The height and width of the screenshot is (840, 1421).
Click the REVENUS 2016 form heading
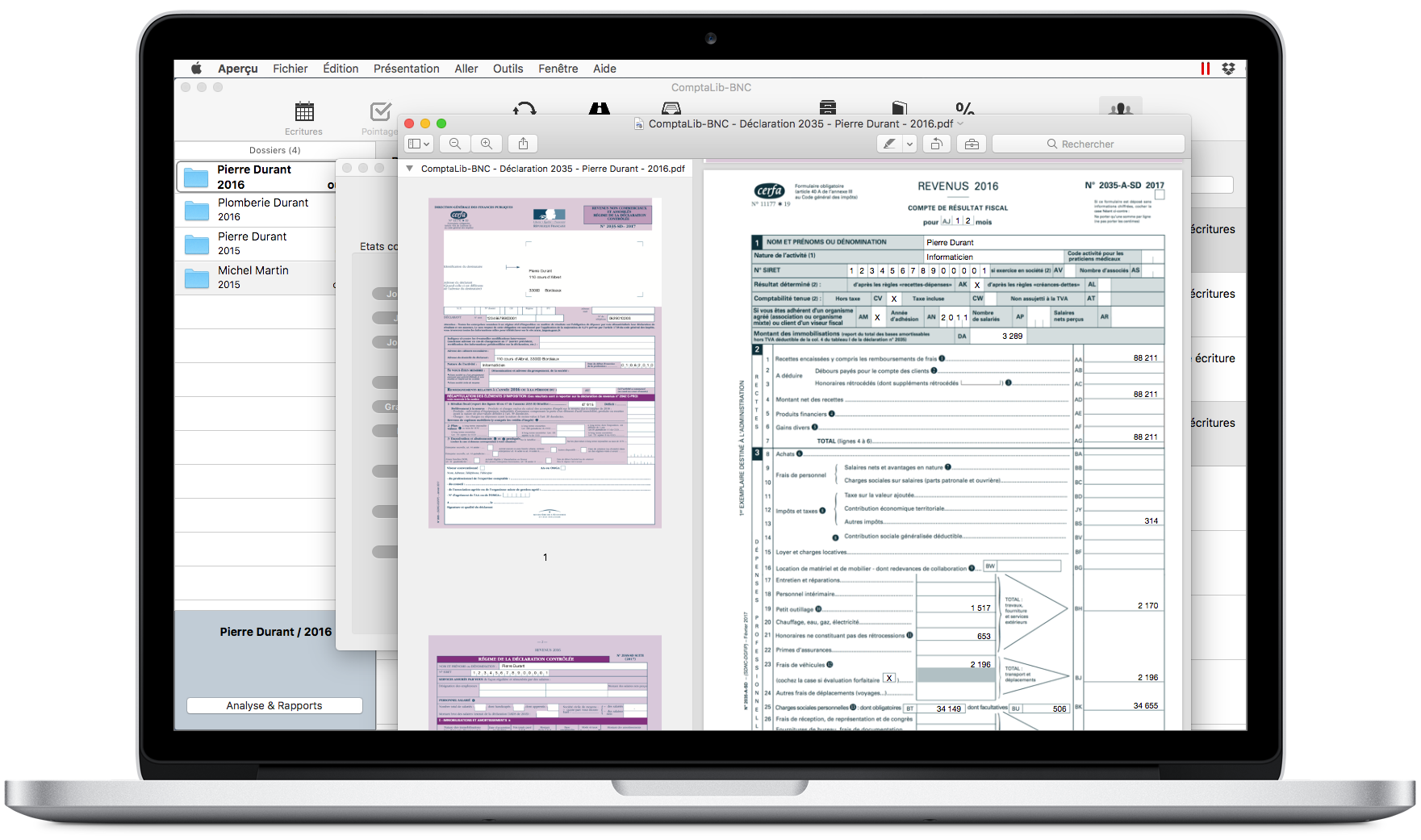click(958, 186)
